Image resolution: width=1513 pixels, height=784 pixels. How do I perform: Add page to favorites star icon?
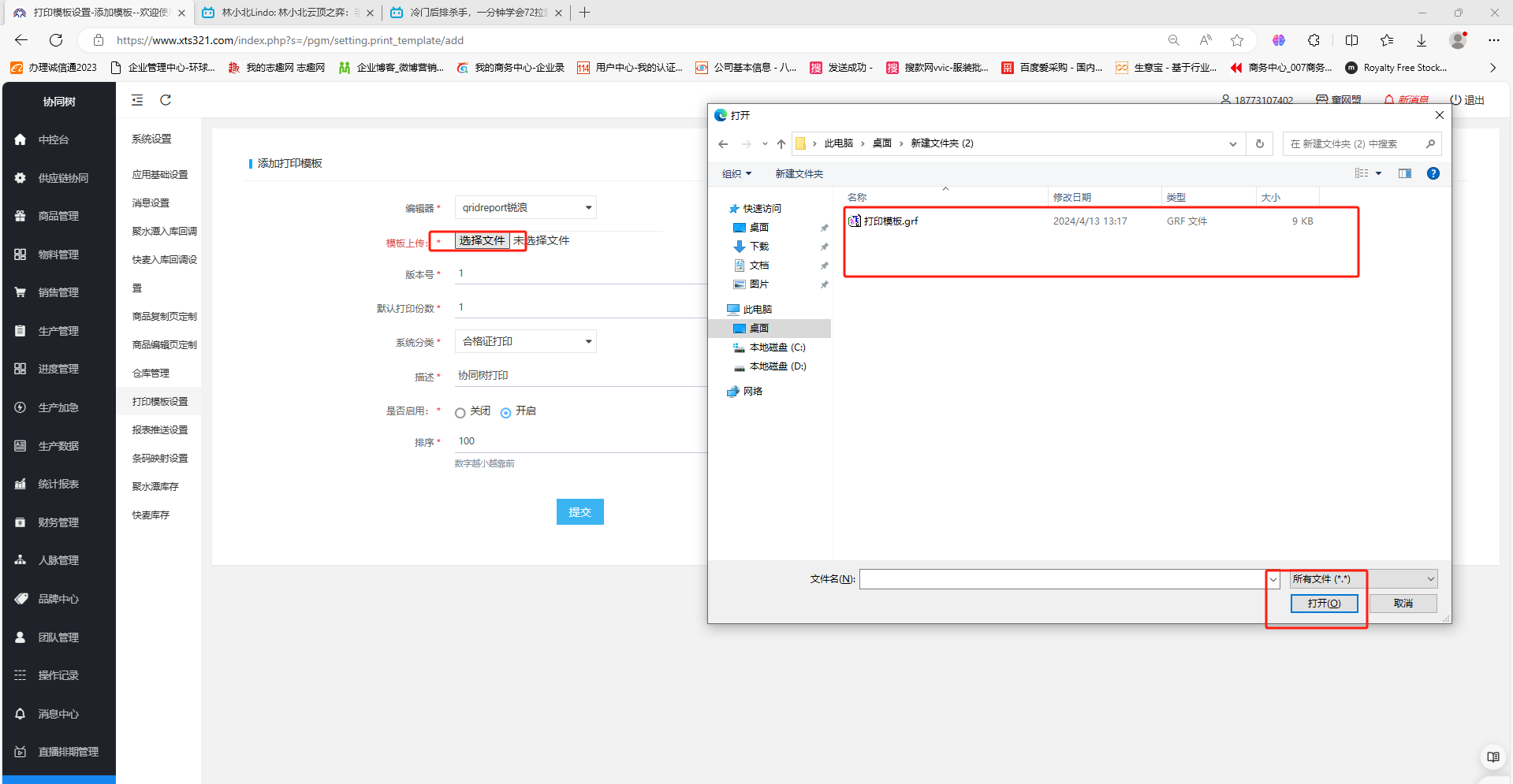pyautogui.click(x=1237, y=40)
